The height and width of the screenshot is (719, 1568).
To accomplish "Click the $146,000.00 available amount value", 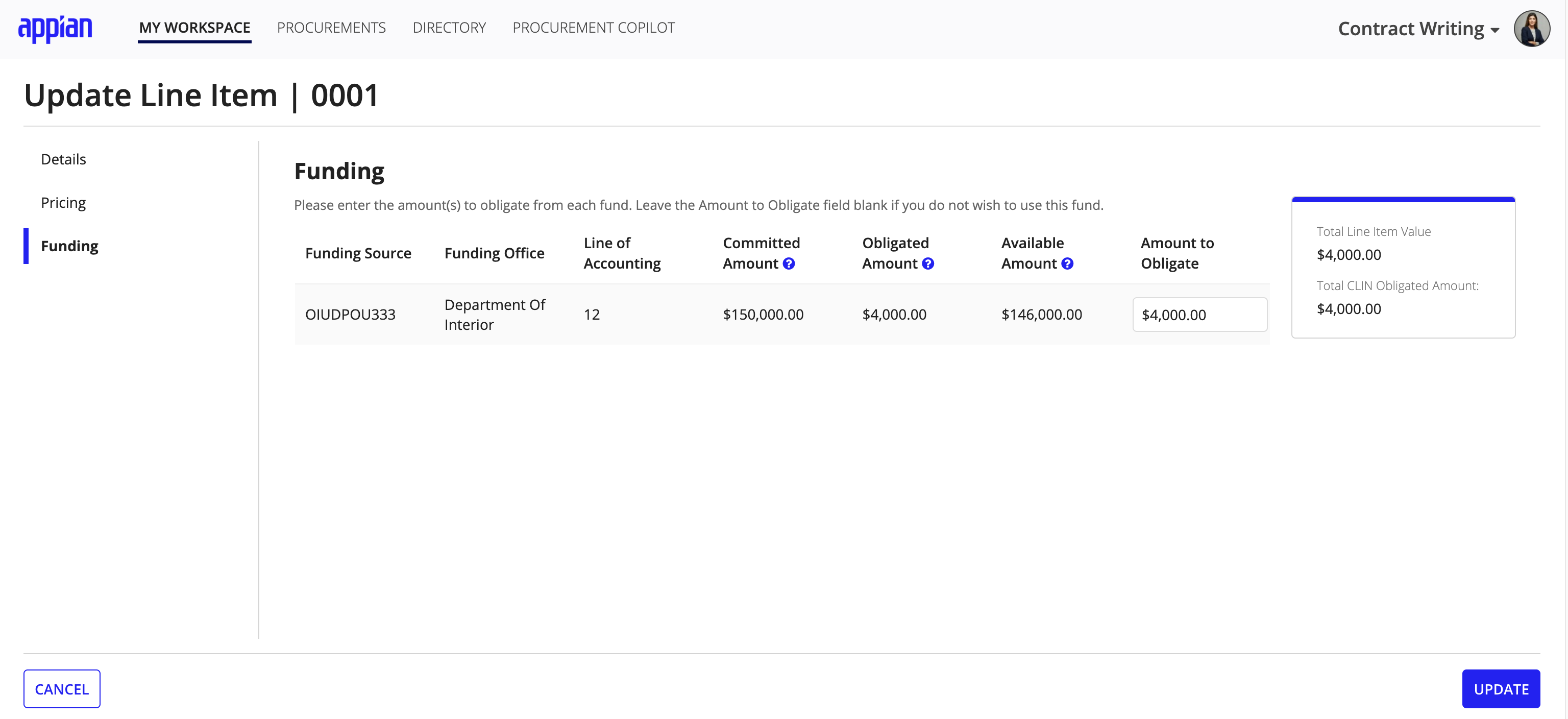I will pyautogui.click(x=1042, y=315).
